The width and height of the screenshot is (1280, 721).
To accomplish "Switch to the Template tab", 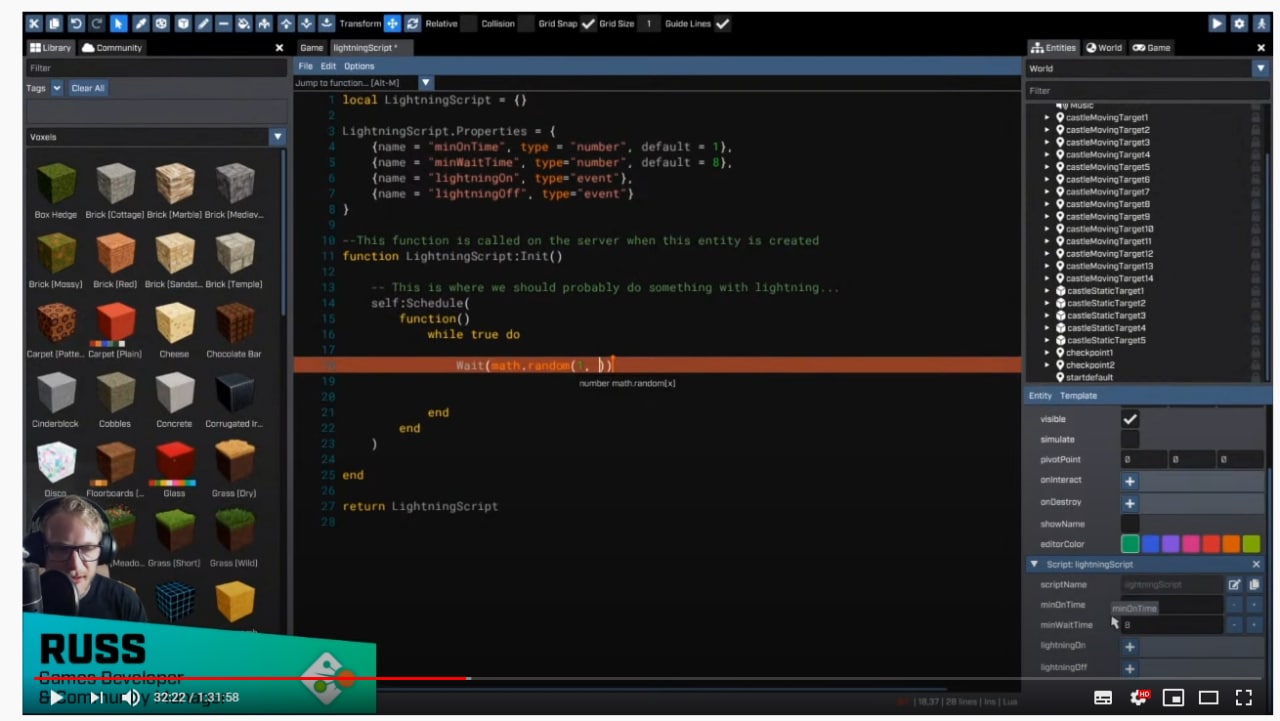I will pos(1079,396).
